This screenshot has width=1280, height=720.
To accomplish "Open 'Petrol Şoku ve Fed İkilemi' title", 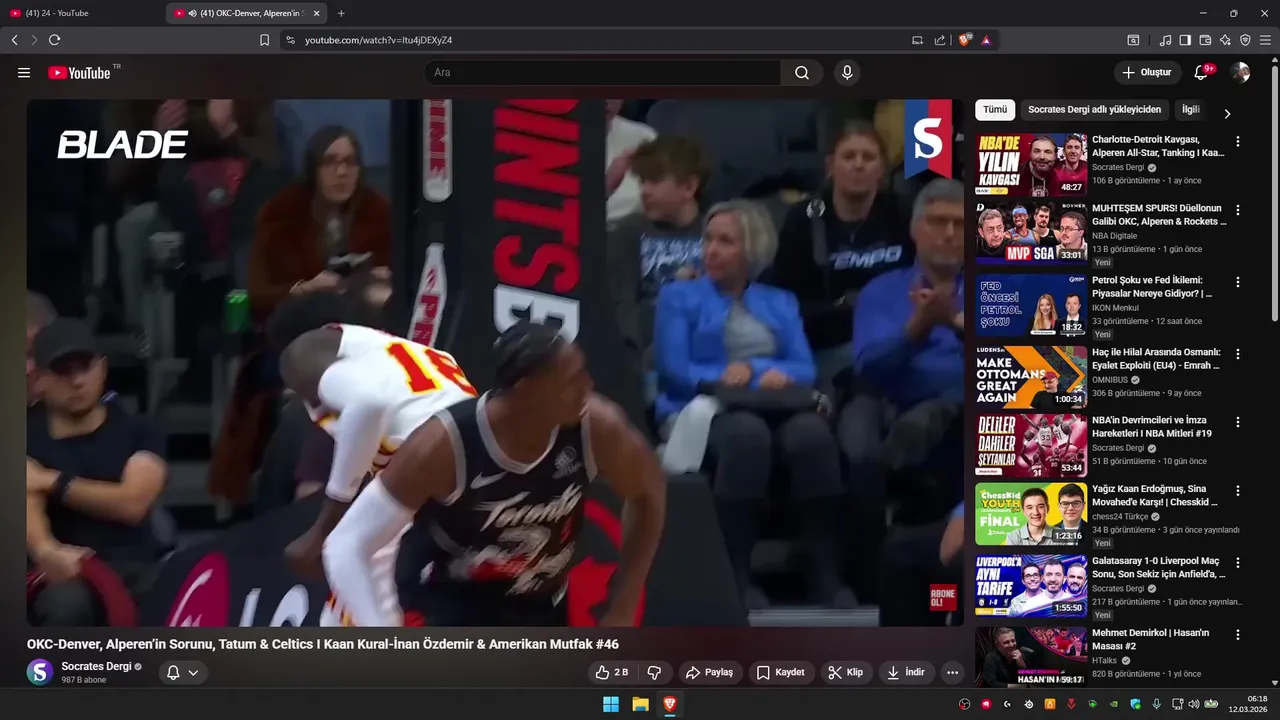I will point(1153,287).
